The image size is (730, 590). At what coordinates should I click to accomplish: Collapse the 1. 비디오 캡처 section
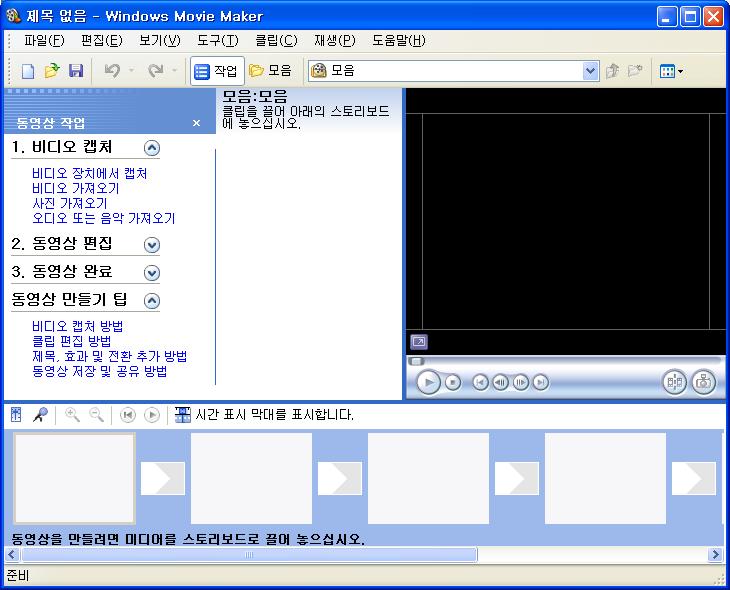click(x=152, y=148)
